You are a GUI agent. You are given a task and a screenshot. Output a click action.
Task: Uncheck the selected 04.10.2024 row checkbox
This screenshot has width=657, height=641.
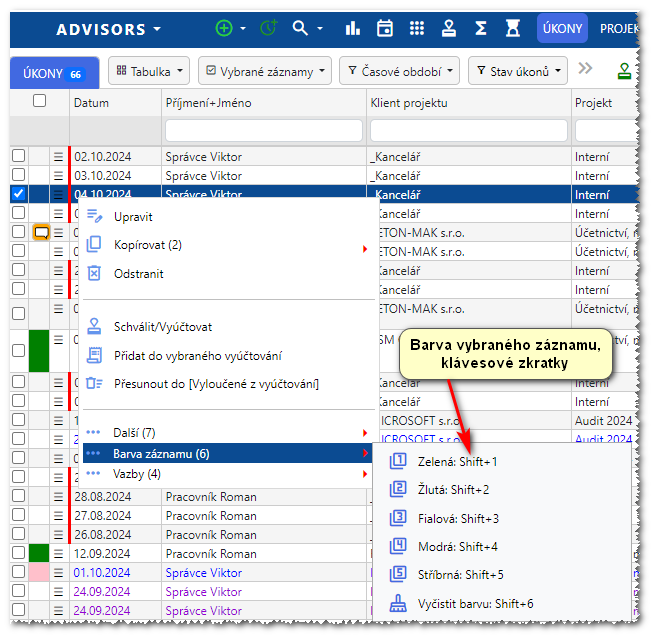[18, 194]
